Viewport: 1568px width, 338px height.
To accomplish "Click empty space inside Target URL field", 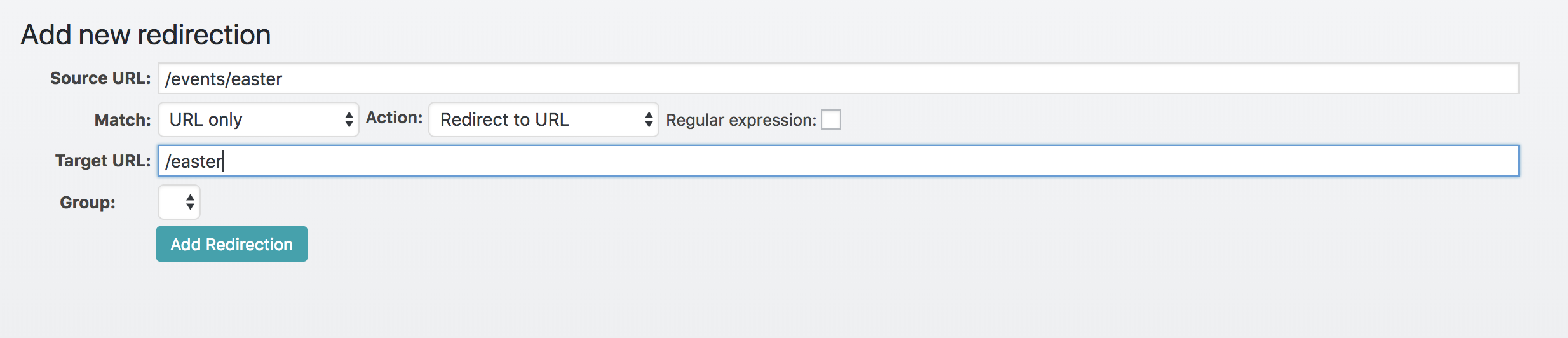I will coord(889,161).
